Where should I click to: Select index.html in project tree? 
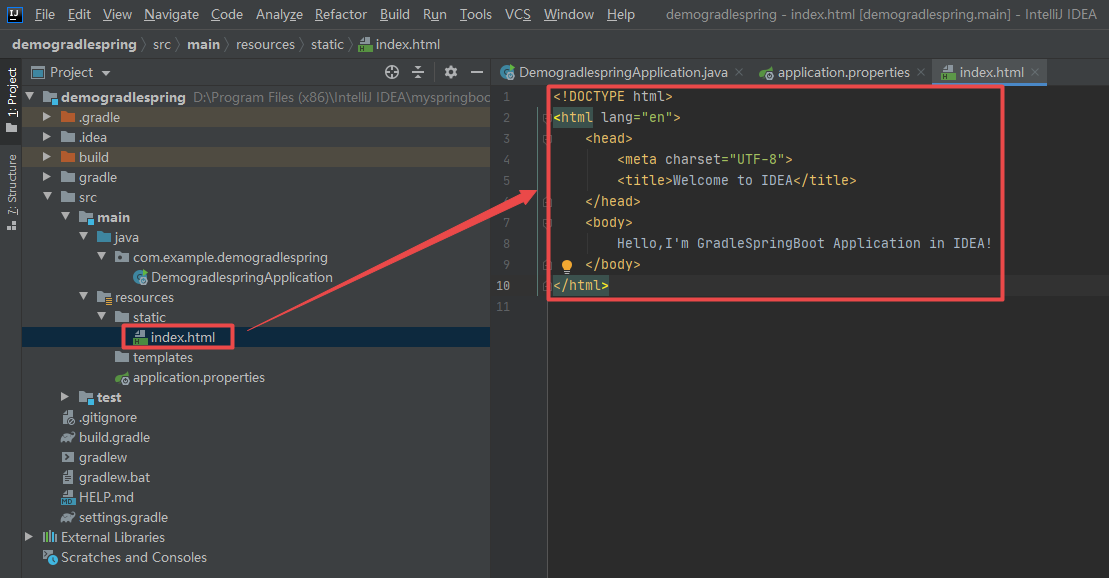175,337
